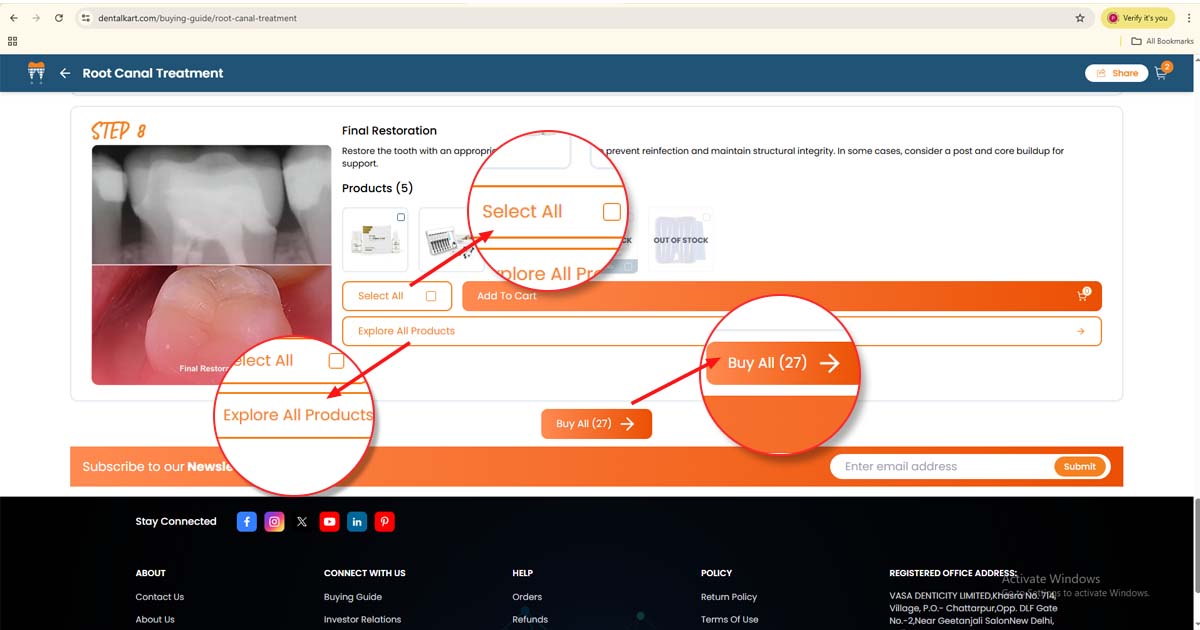Image resolution: width=1200 pixels, height=630 pixels.
Task: Open the Facebook social page icon
Action: [x=247, y=522]
